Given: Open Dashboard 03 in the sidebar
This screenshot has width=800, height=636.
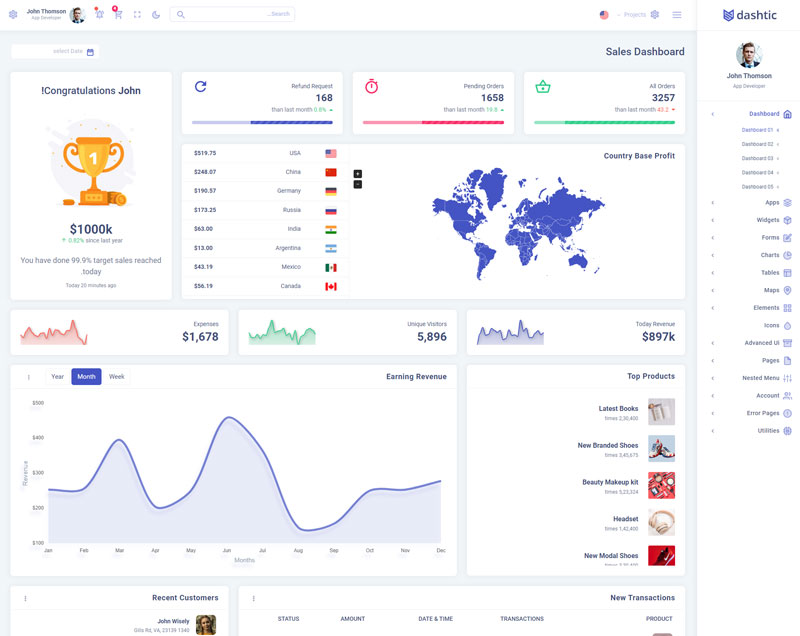Looking at the screenshot, I should (x=757, y=158).
